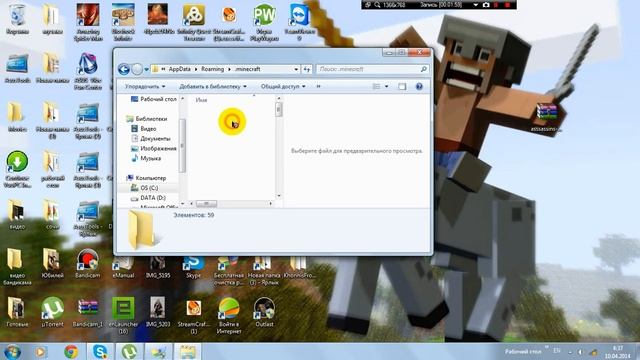Select the OS (C:) drive

click(144, 188)
